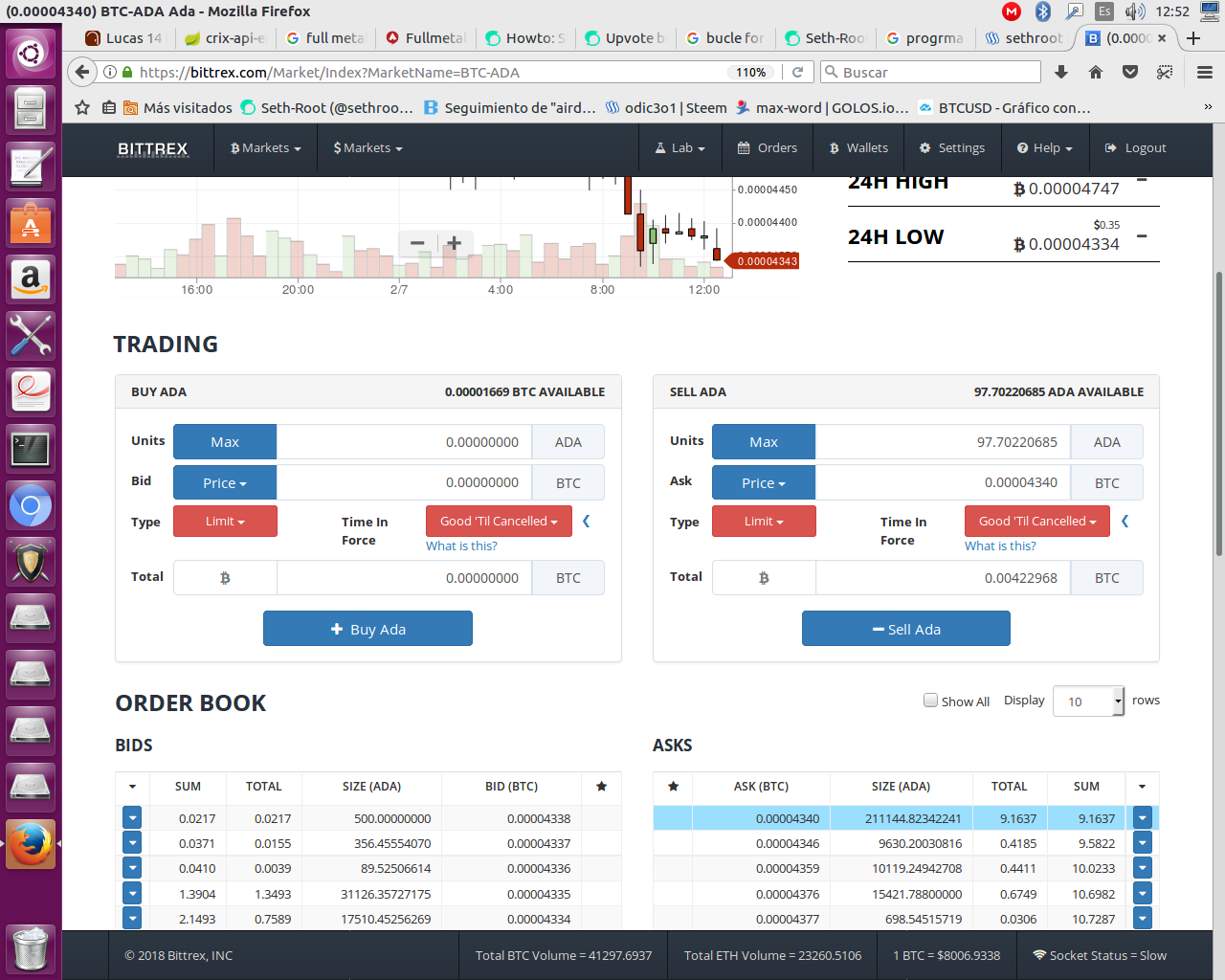1225x980 pixels.
Task: Open Ubuntu Software Center in dock
Action: (x=31, y=223)
